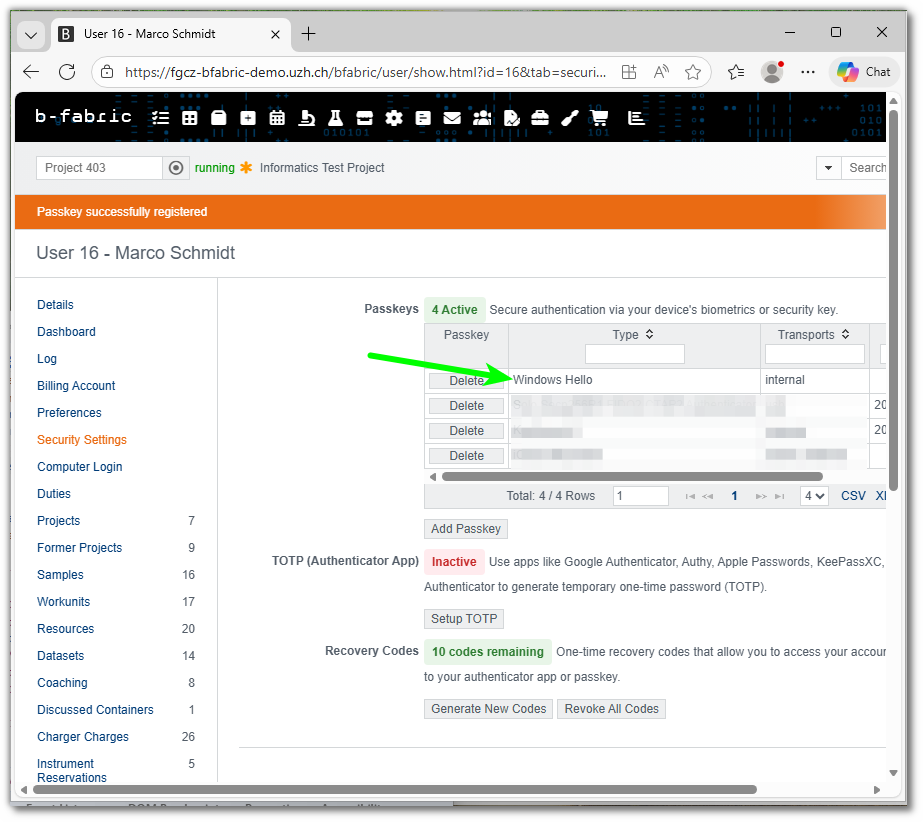Open the Charger Charges sidebar link
This screenshot has height=822, width=923.
click(83, 737)
